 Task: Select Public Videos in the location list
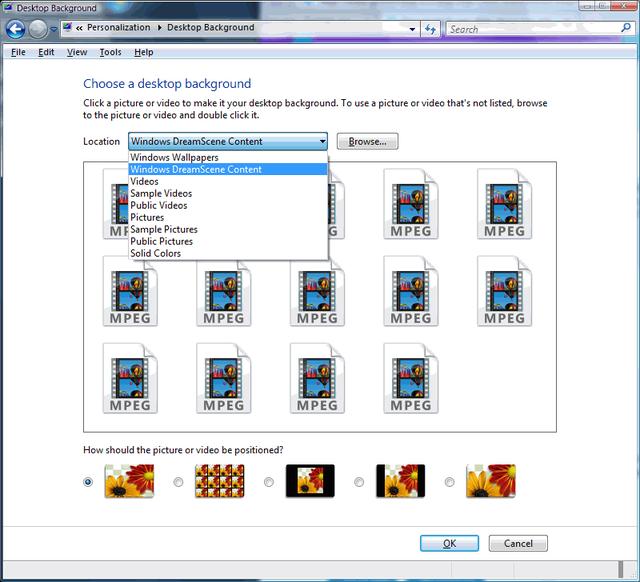point(228,205)
